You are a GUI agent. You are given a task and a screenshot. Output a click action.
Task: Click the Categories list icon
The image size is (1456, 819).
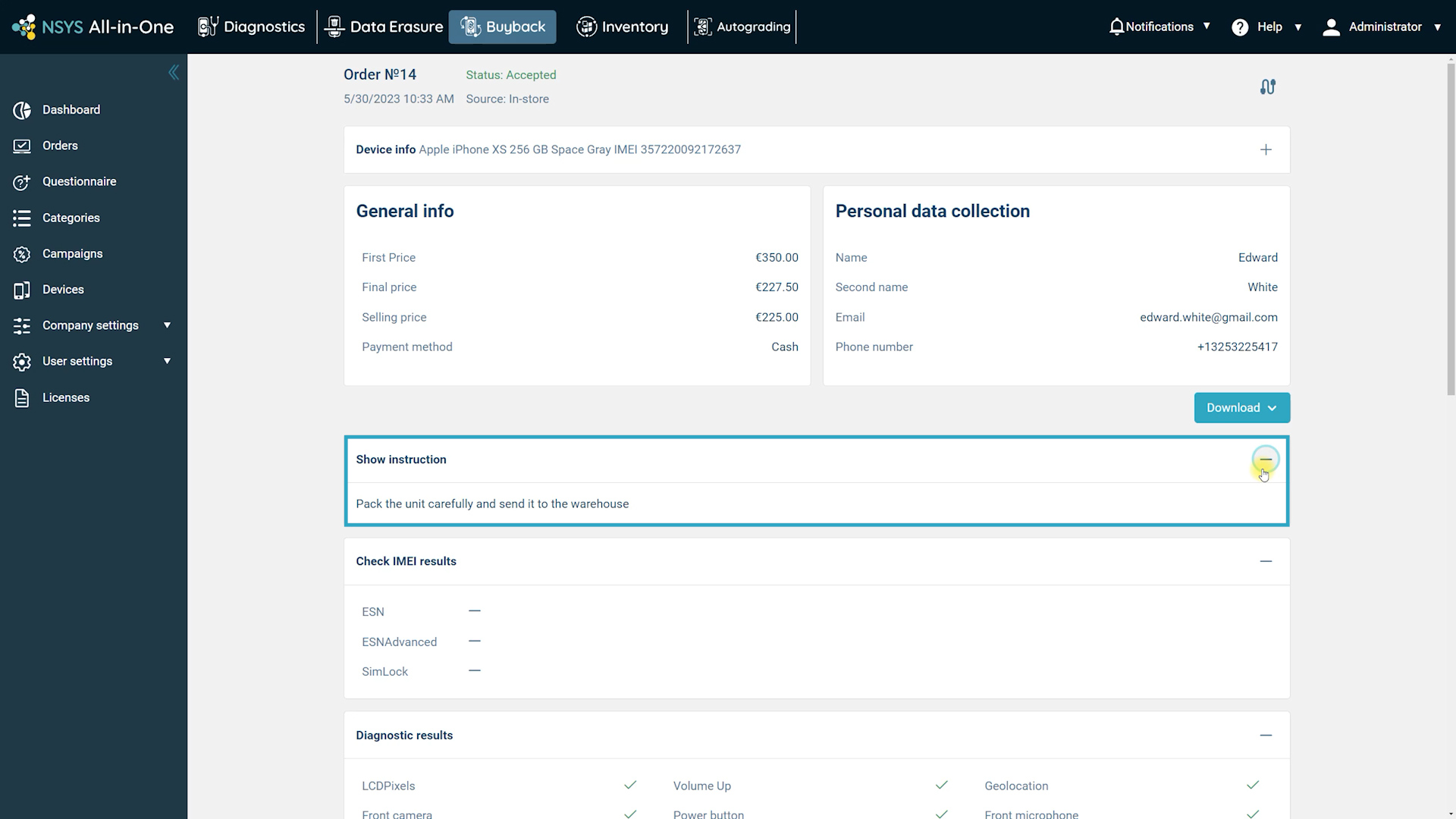point(22,218)
